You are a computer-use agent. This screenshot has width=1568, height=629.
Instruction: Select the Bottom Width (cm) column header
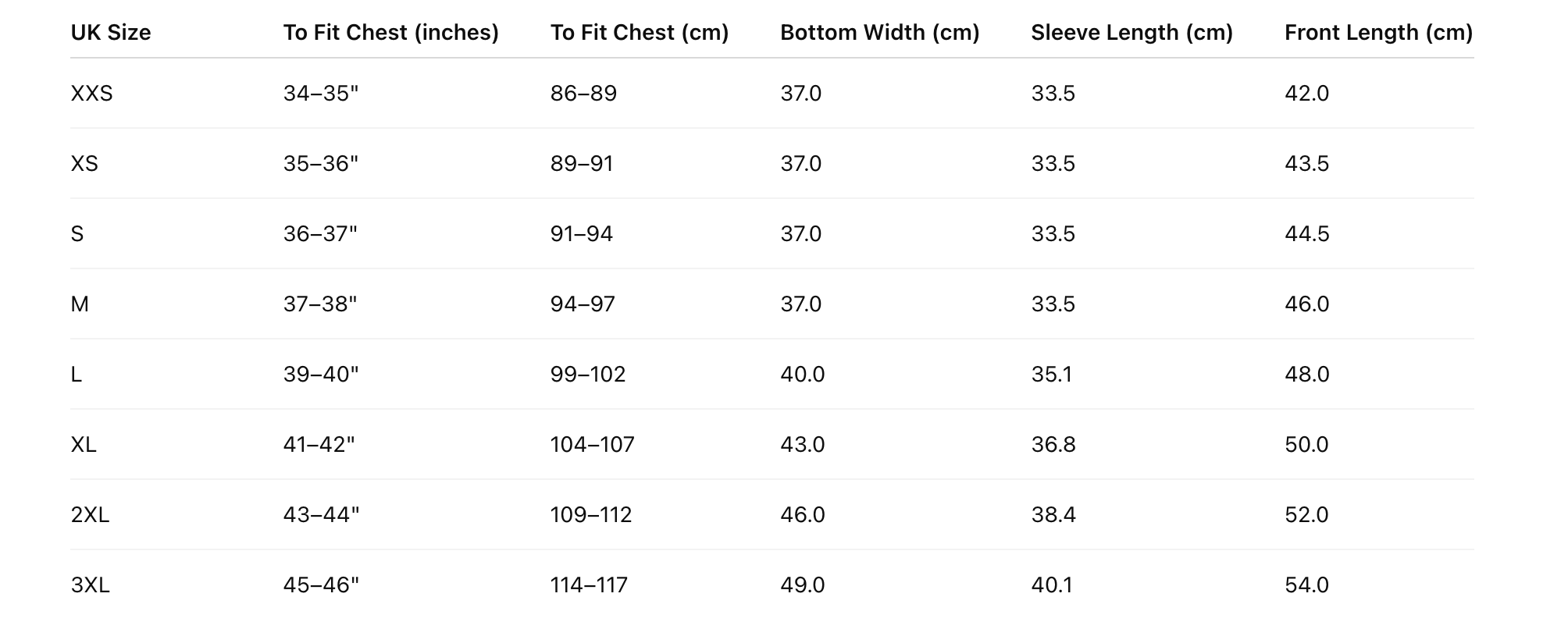[879, 33]
